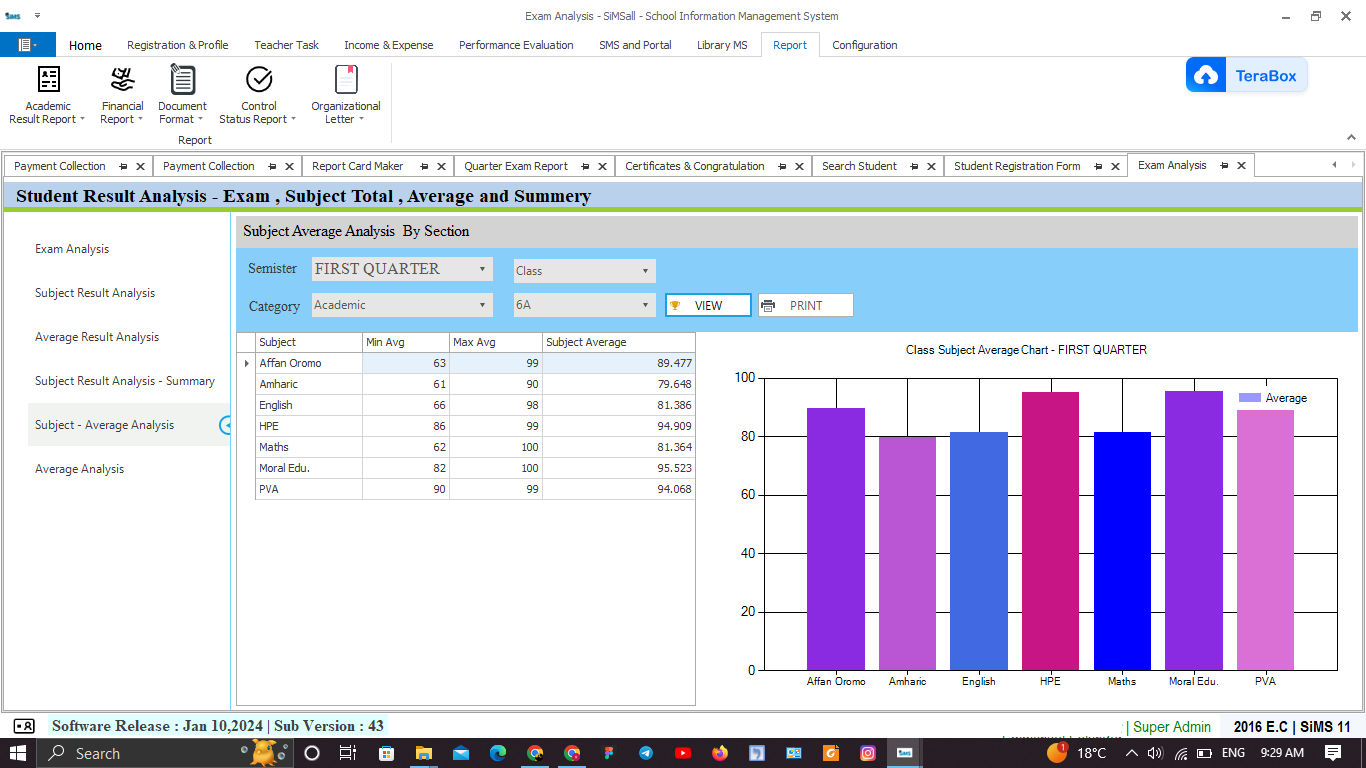This screenshot has height=768, width=1366.
Task: Click the HPE bar in chart
Action: click(x=1050, y=531)
